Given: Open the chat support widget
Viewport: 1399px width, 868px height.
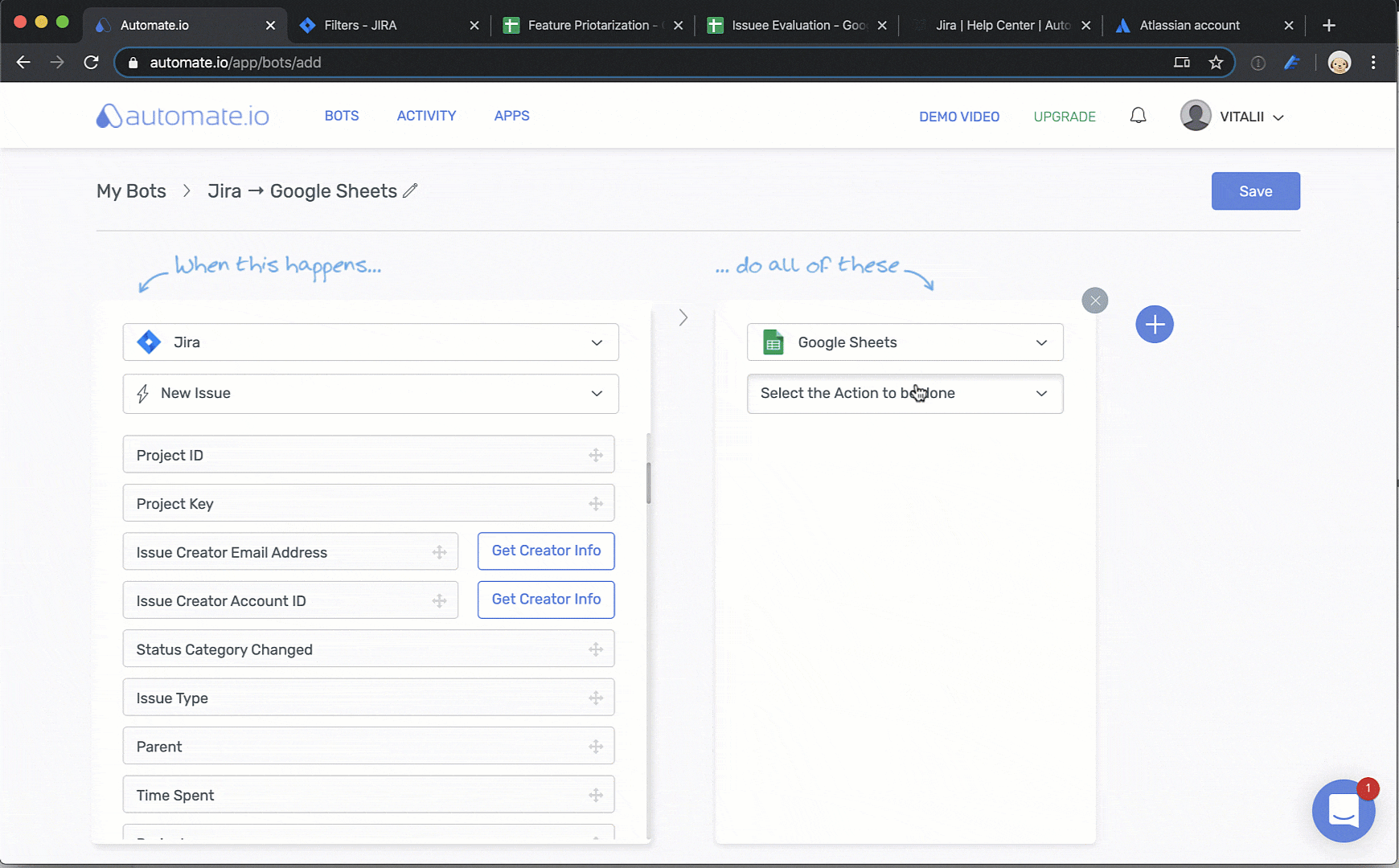Looking at the screenshot, I should click(x=1344, y=810).
